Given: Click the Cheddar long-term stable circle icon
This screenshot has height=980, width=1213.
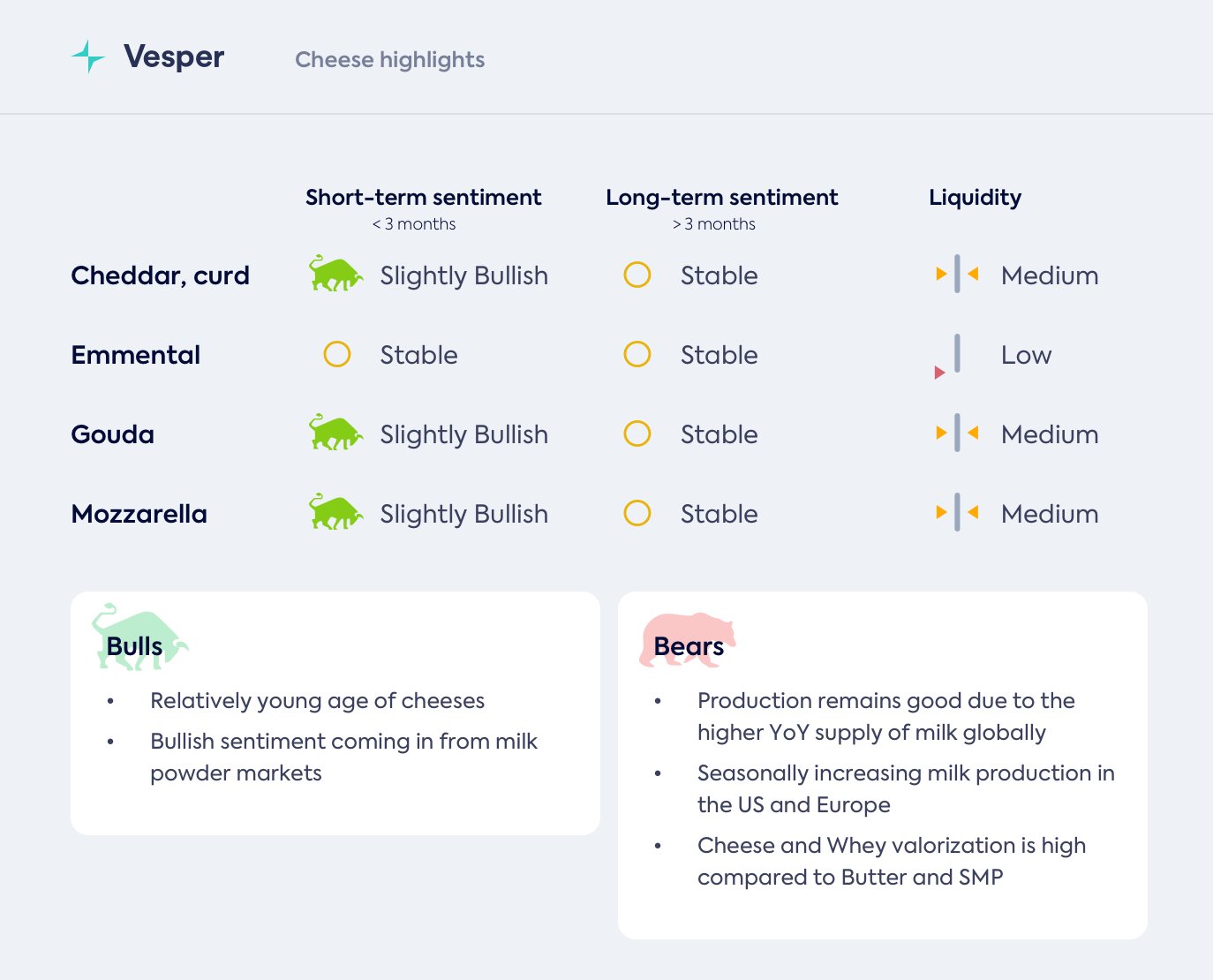Looking at the screenshot, I should pyautogui.click(x=637, y=275).
